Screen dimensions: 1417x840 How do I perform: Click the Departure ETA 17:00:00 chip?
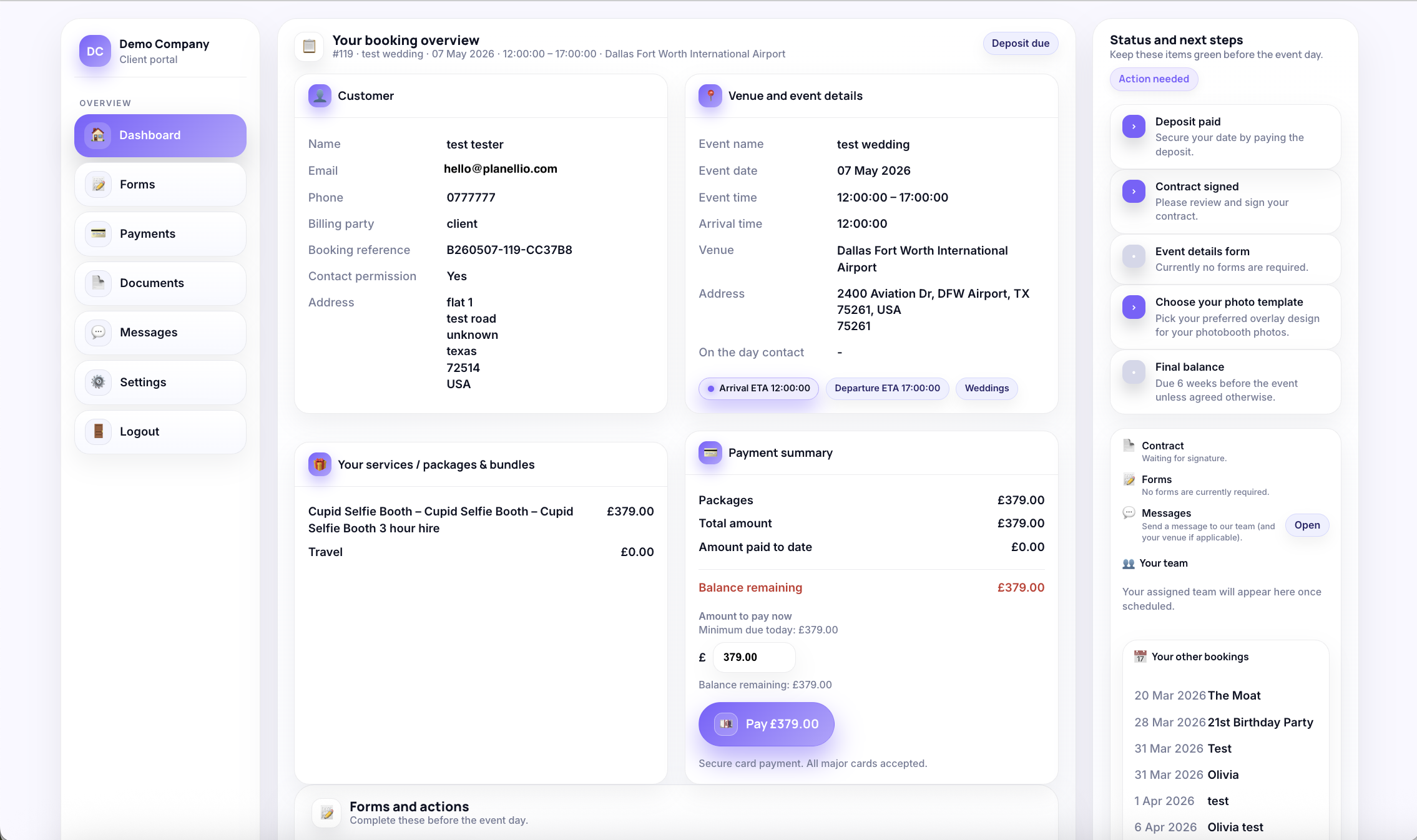point(887,388)
